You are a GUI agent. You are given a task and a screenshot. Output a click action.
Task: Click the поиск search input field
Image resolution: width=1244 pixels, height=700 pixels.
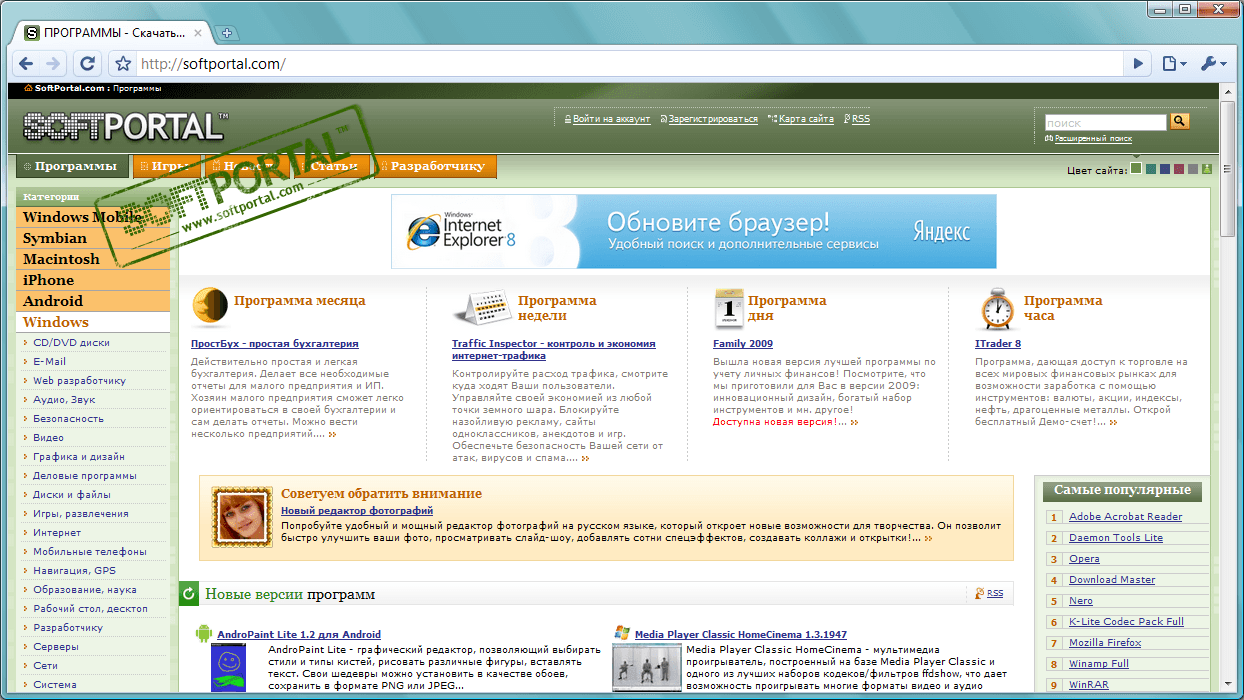tap(1105, 123)
